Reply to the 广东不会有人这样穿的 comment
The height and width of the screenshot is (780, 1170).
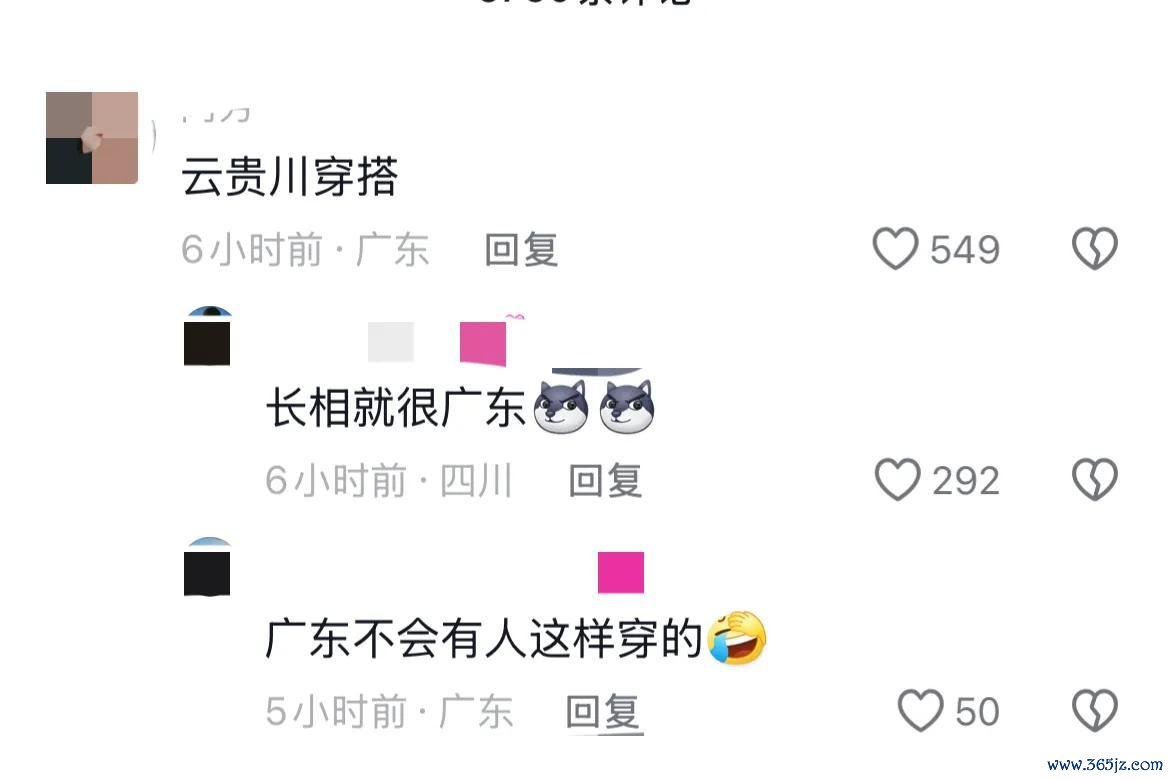[x=604, y=711]
